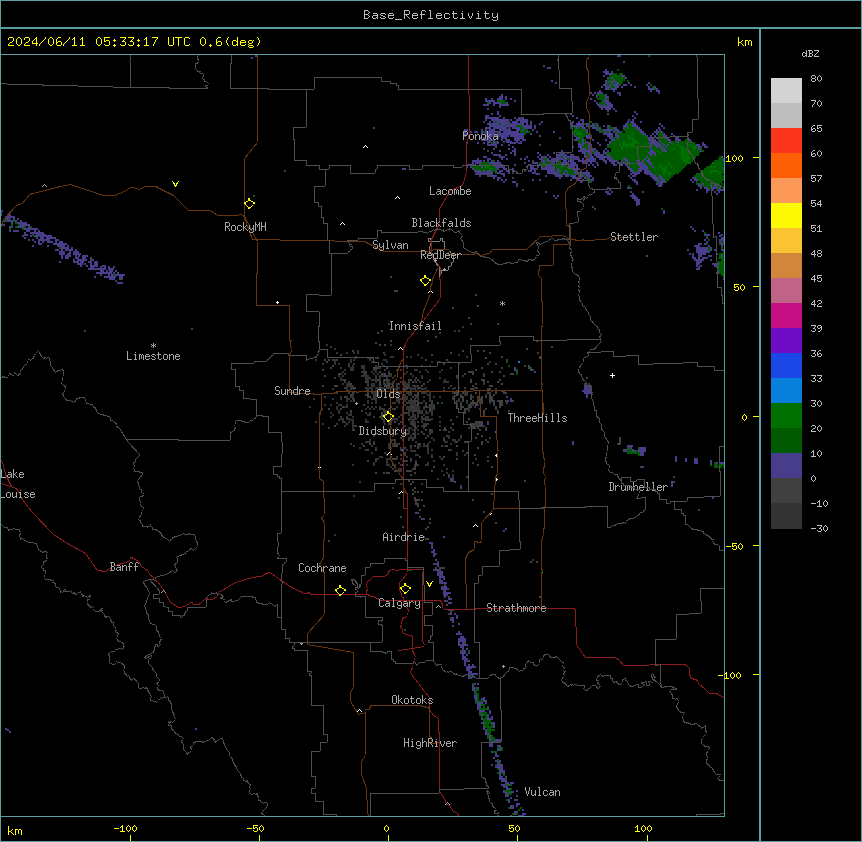
Task: Click the Blackfalds city label
Action: [x=441, y=223]
